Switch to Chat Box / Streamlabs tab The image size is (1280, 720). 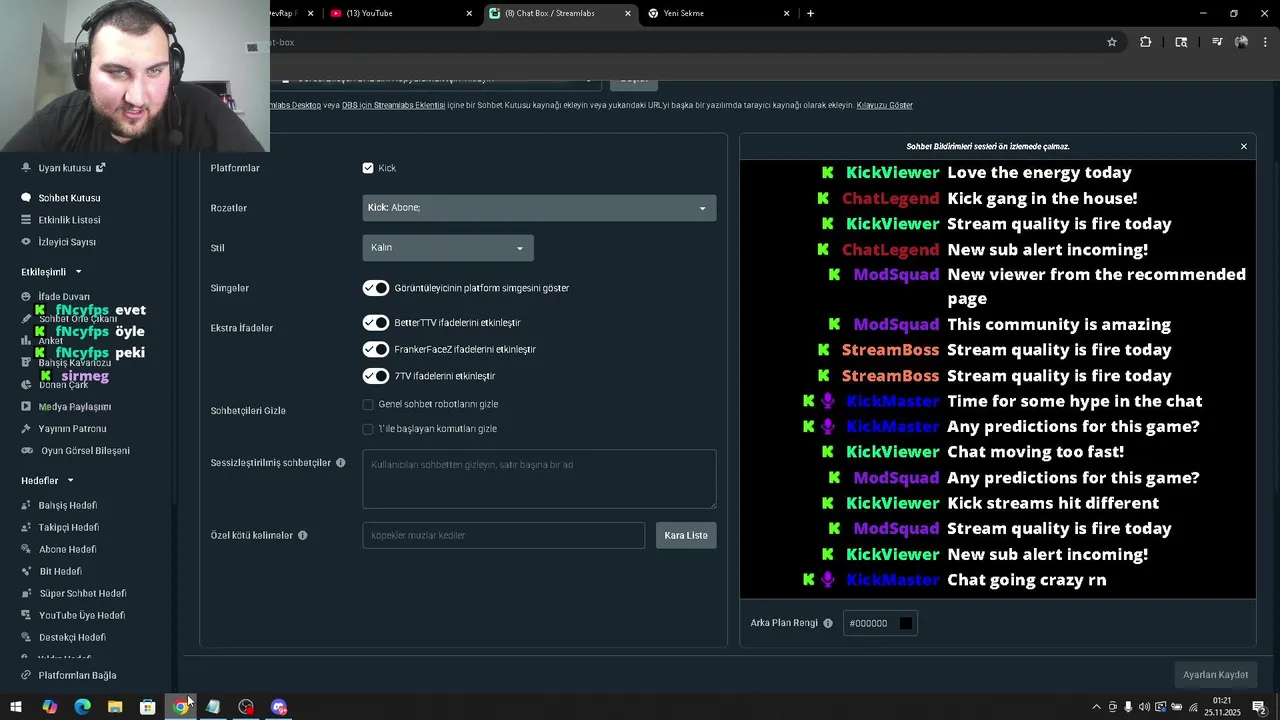[x=561, y=13]
